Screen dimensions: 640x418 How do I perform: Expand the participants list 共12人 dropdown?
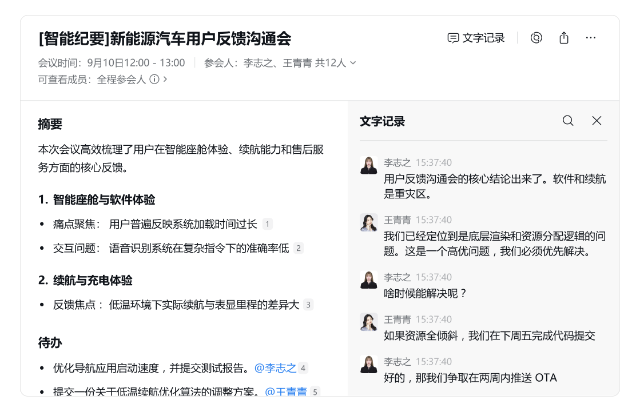pyautogui.click(x=352, y=62)
